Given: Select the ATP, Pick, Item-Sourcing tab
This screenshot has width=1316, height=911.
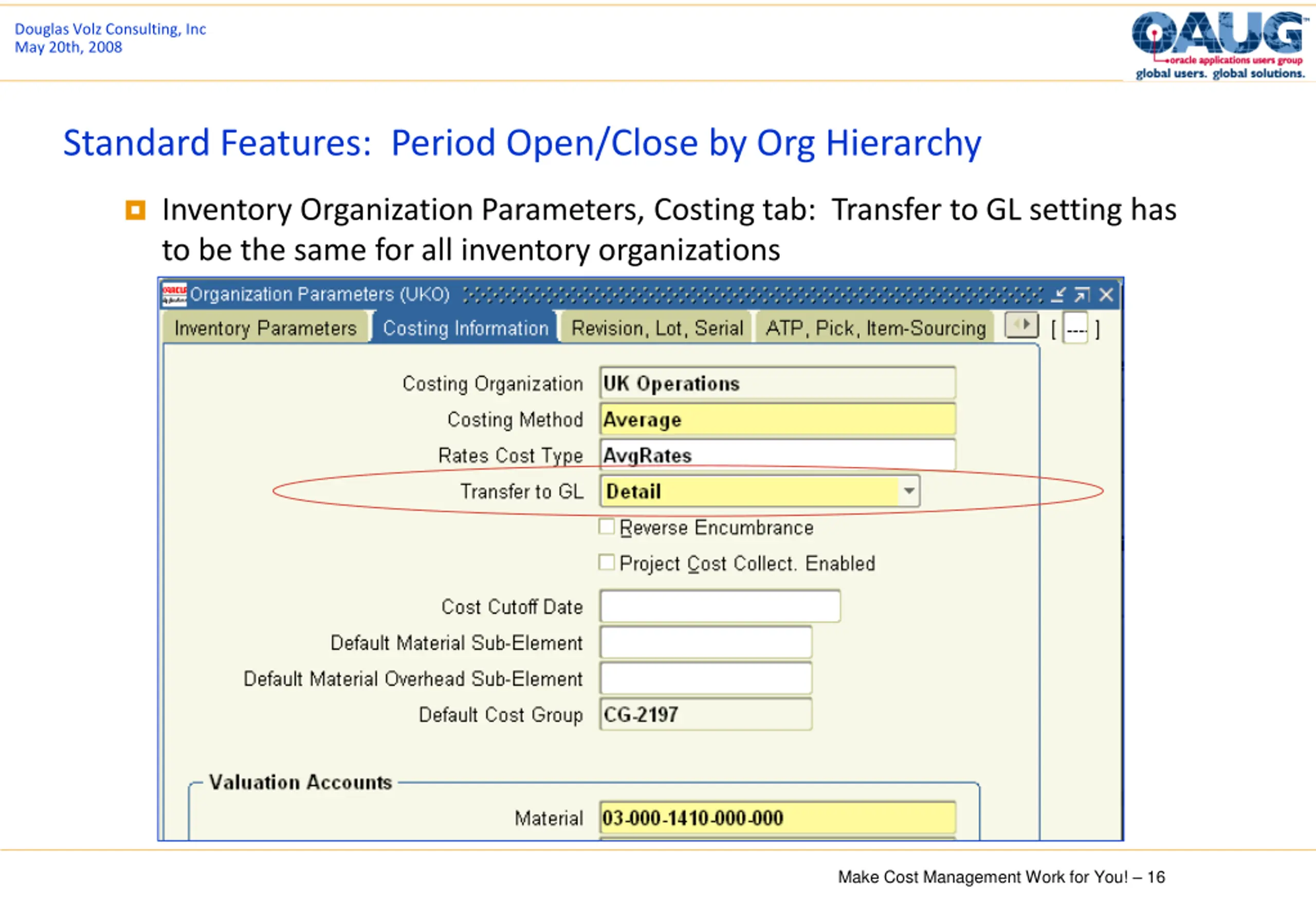Looking at the screenshot, I should point(875,328).
